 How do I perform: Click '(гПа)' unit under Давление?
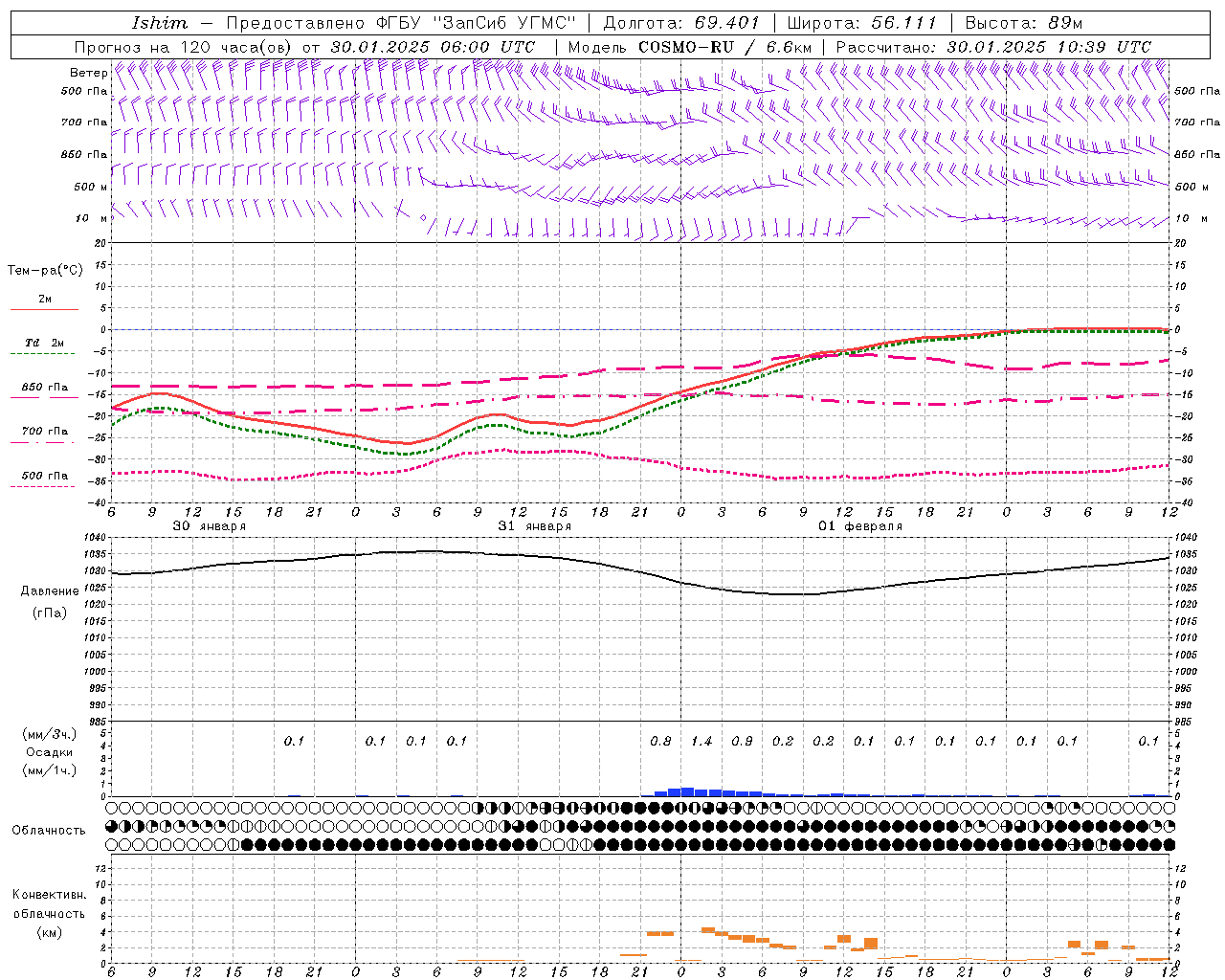point(49,612)
